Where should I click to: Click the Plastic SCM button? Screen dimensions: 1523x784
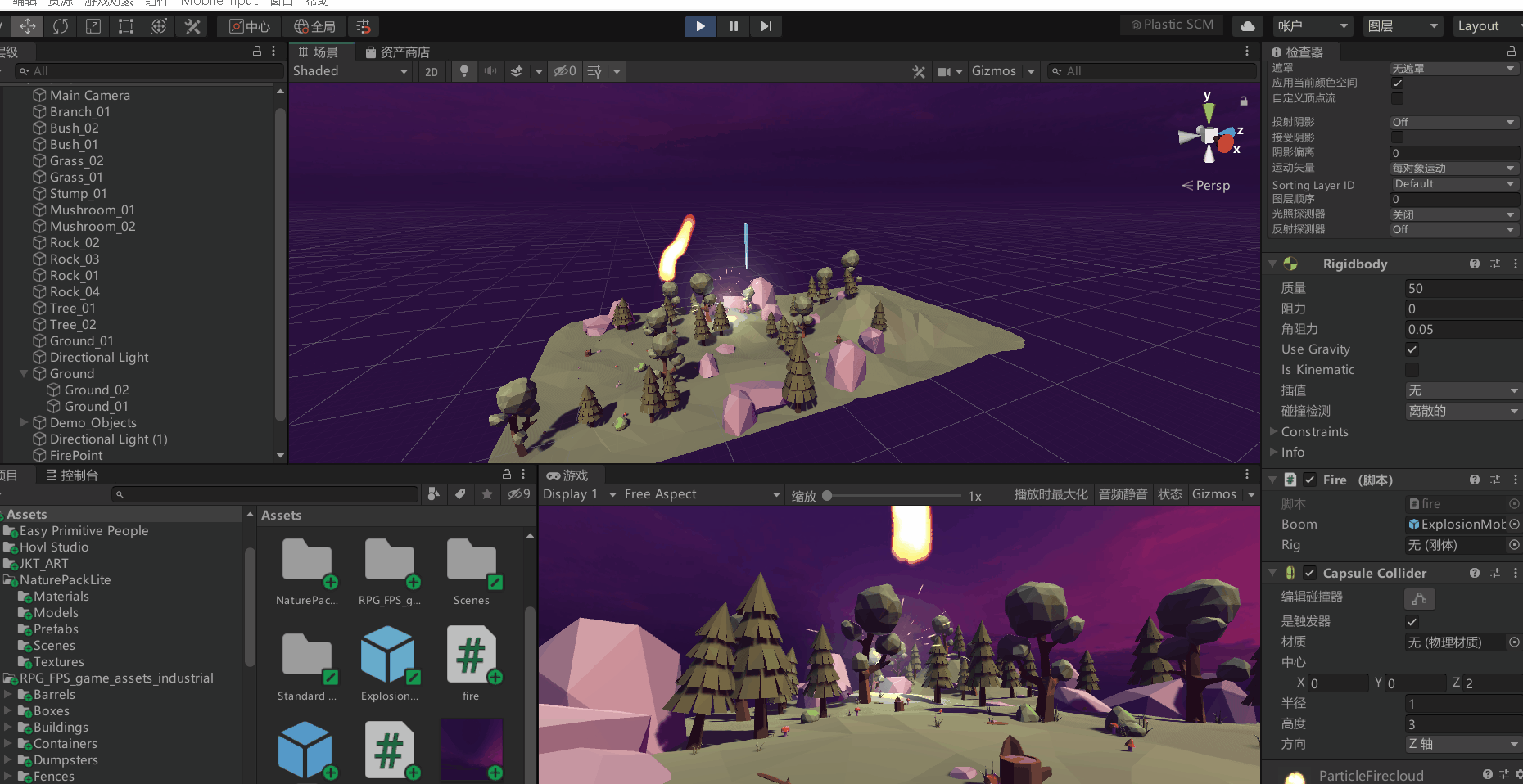[x=1173, y=25]
